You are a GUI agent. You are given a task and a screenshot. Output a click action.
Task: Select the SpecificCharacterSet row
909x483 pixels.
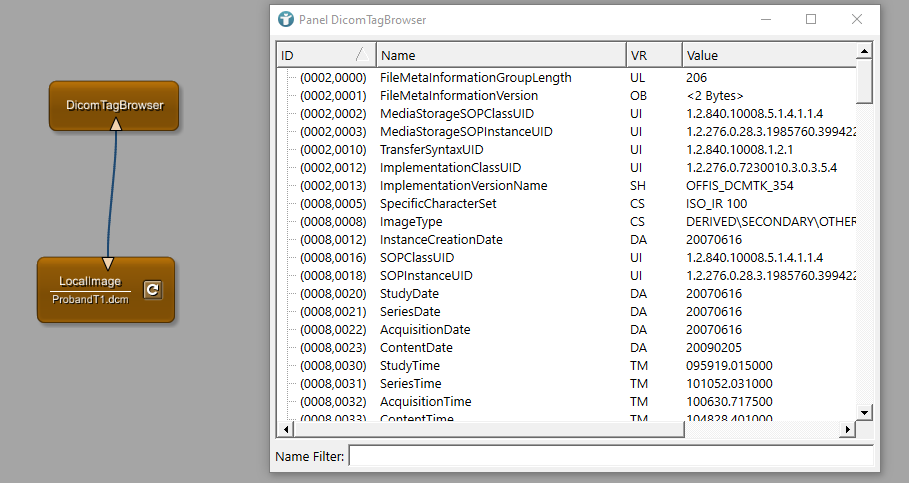click(437, 203)
